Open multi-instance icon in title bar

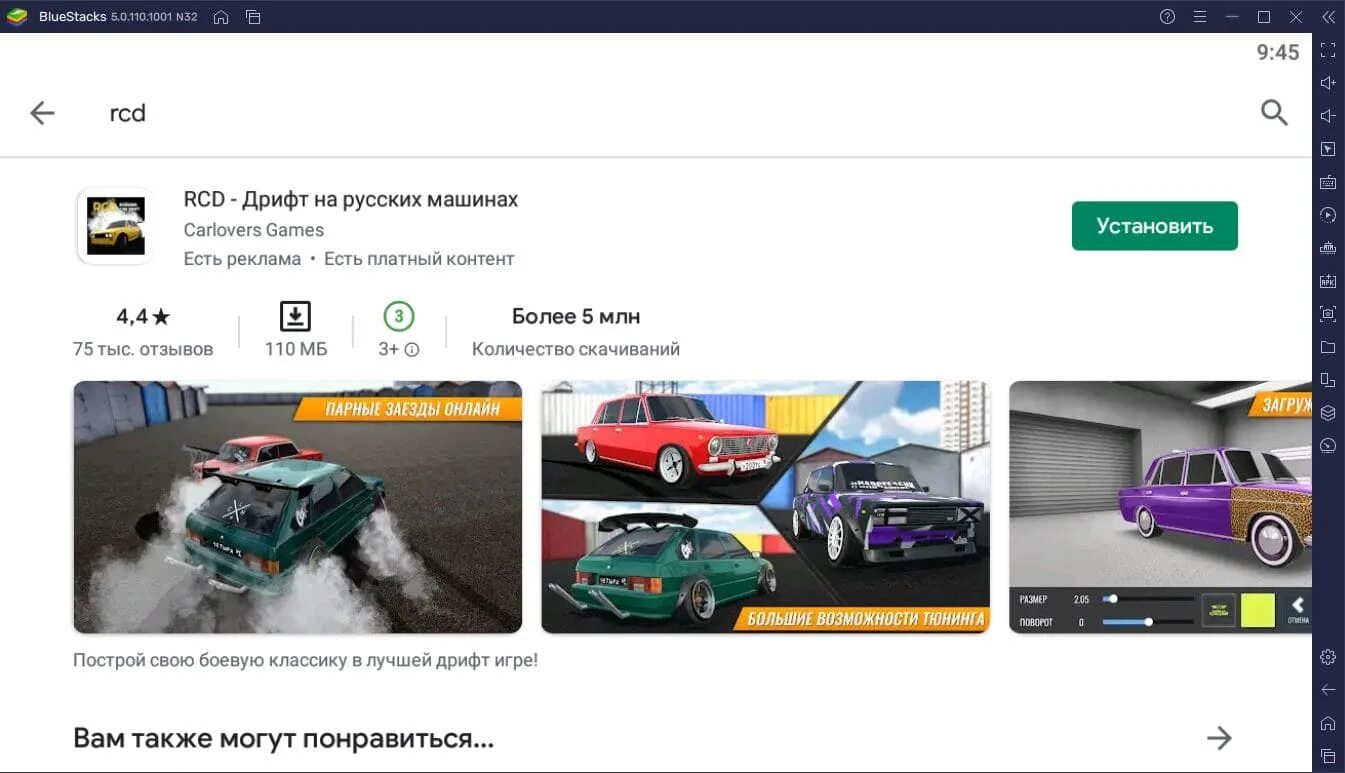click(253, 17)
